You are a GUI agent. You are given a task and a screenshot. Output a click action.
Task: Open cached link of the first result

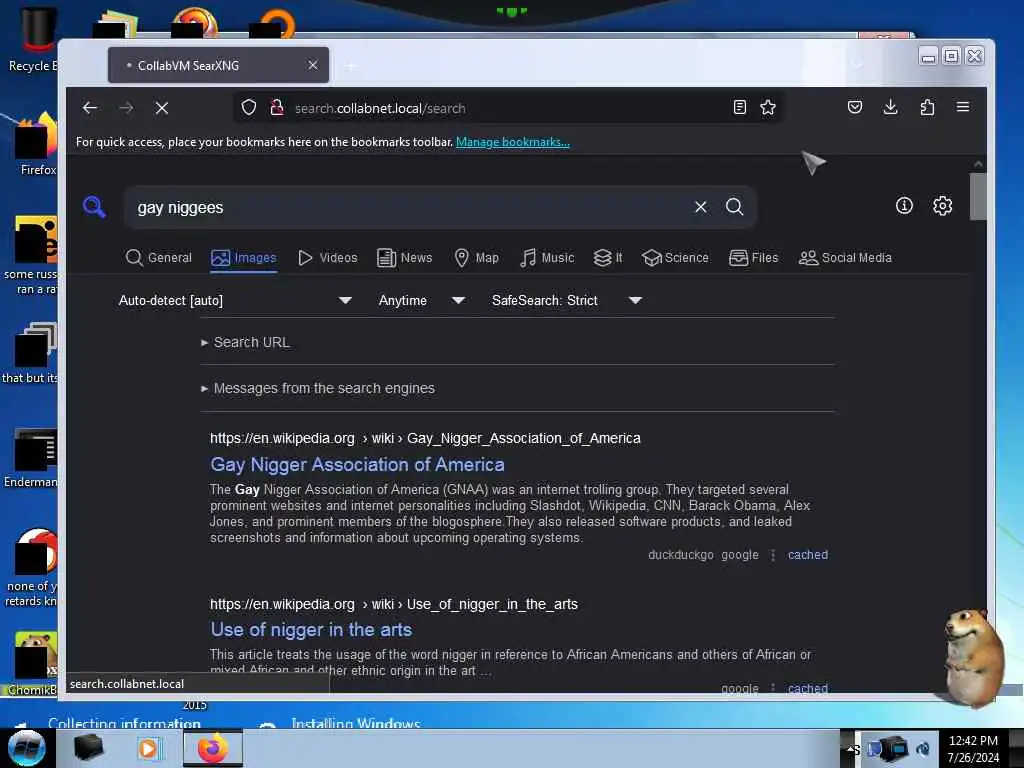pos(808,554)
